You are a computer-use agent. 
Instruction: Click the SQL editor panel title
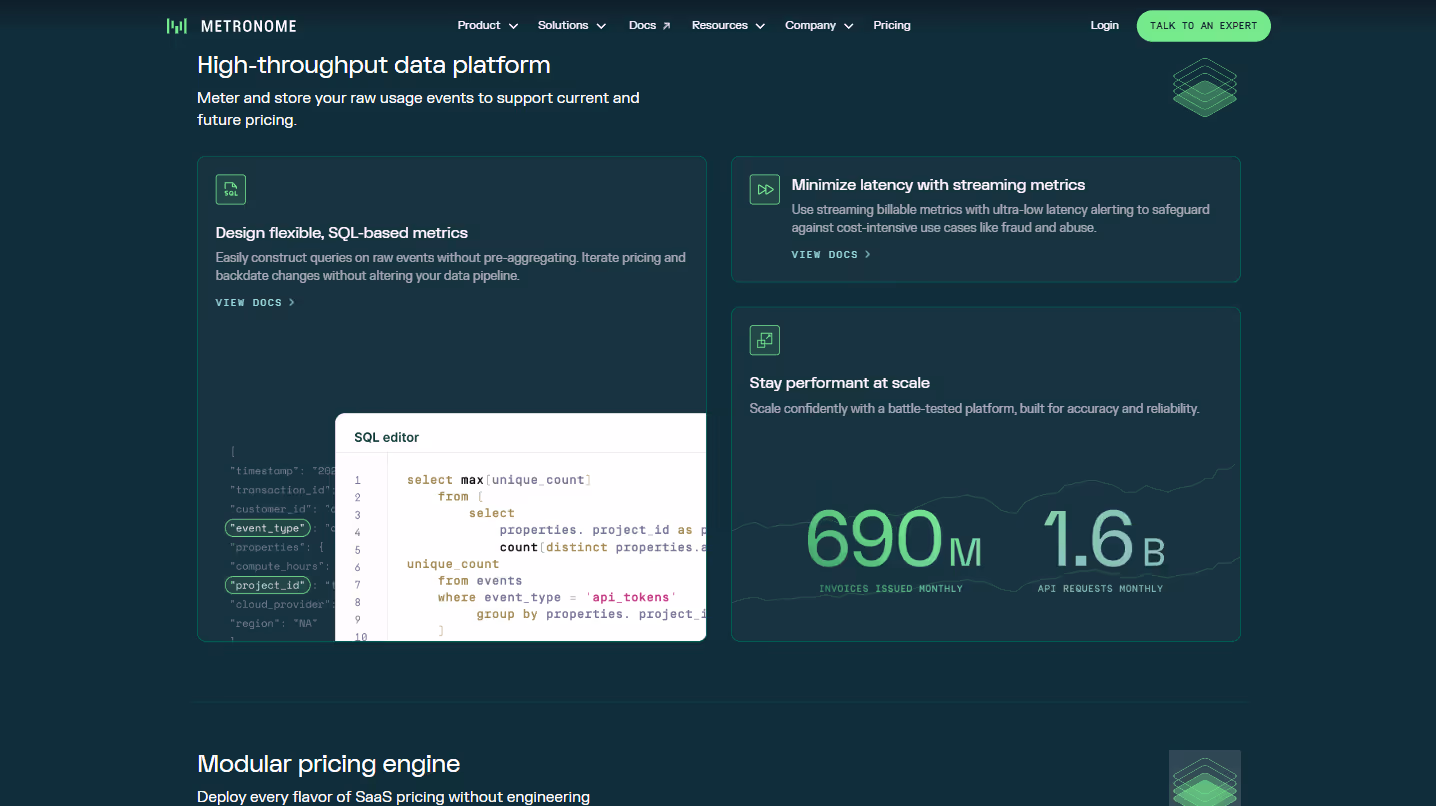(x=387, y=438)
